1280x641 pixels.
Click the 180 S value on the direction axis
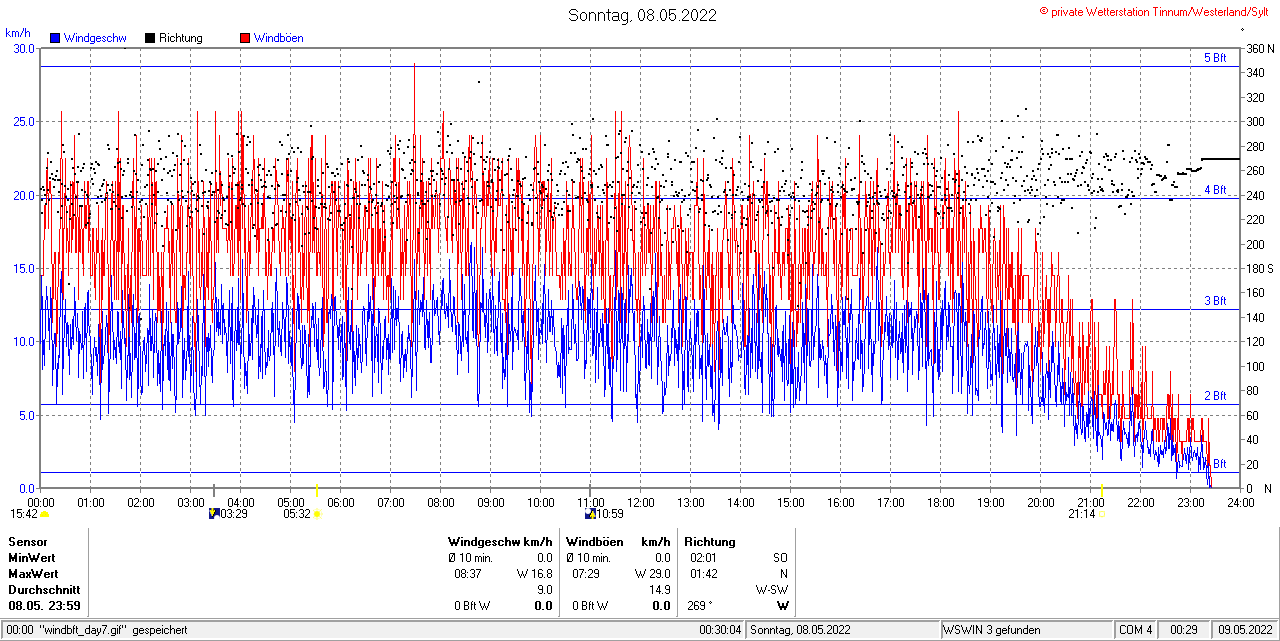click(x=1260, y=269)
